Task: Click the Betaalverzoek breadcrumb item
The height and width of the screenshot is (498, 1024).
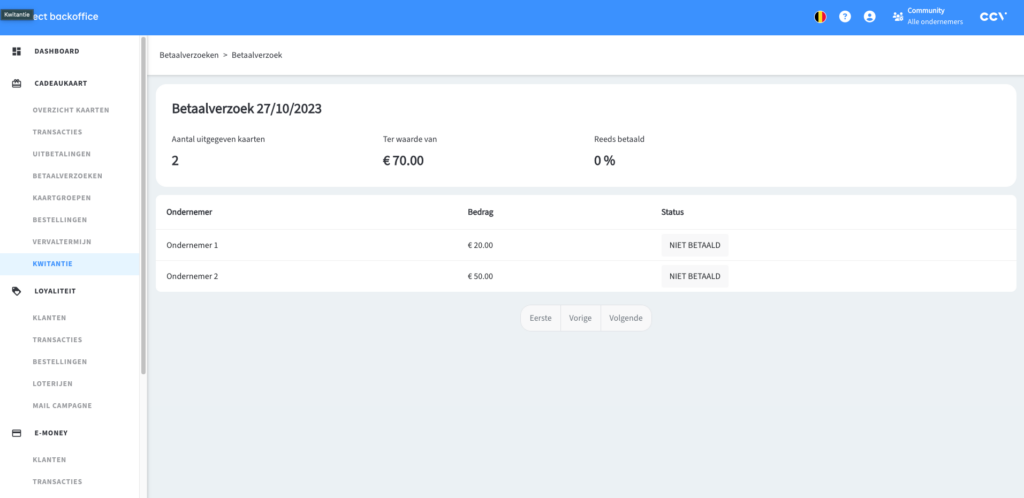Action: [x=257, y=55]
